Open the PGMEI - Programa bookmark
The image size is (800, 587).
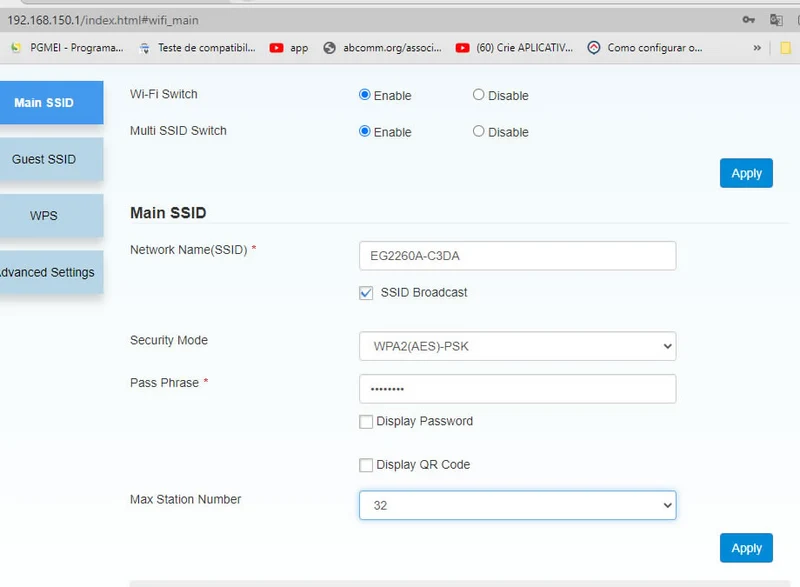point(67,47)
